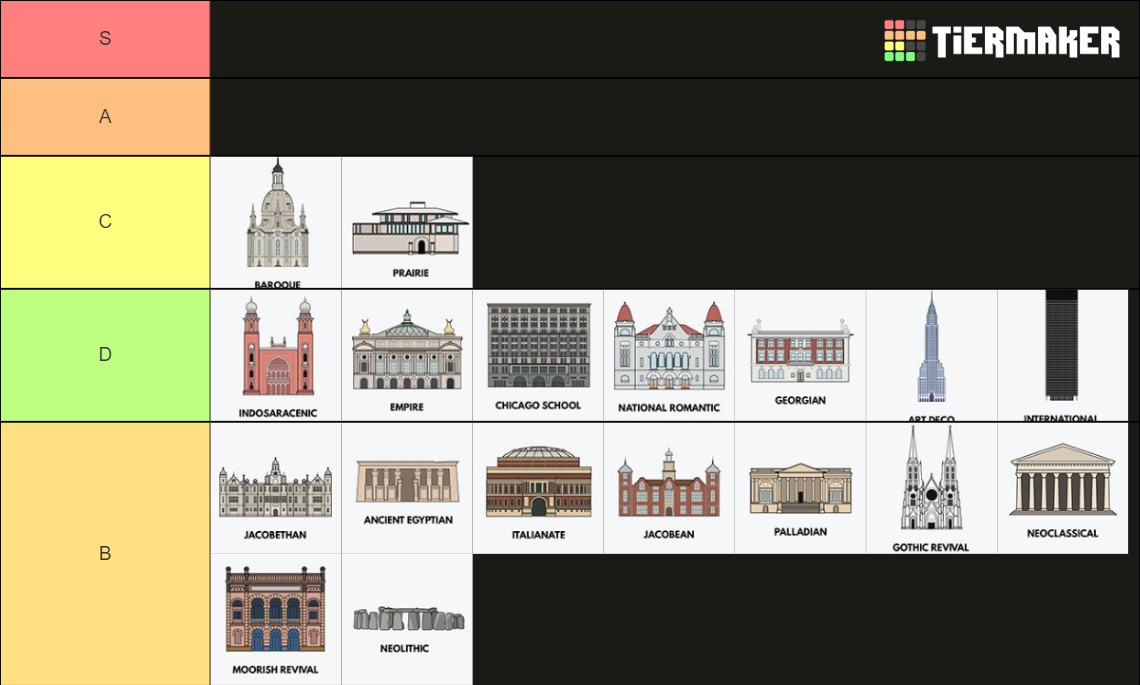Select the Neoclassical columned building icon
The width and height of the screenshot is (1140, 685).
1062,485
